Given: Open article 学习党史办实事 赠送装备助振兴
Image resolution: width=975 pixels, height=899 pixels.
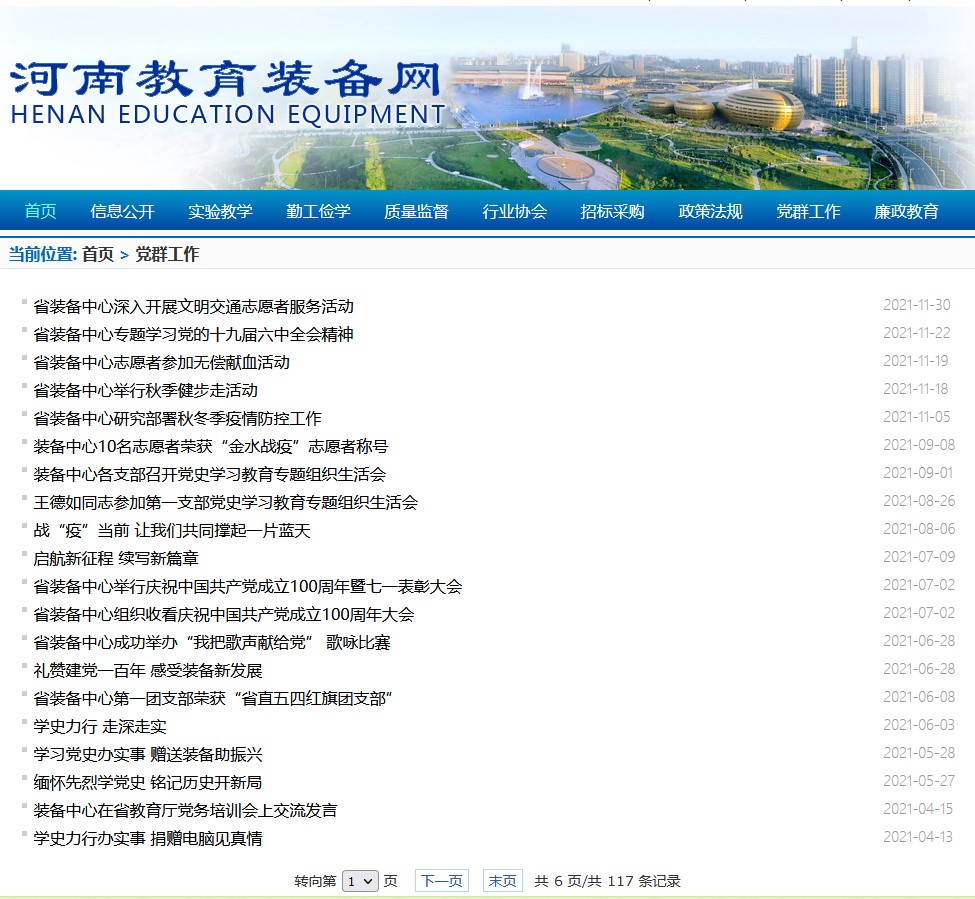Looking at the screenshot, I should pyautogui.click(x=148, y=754).
